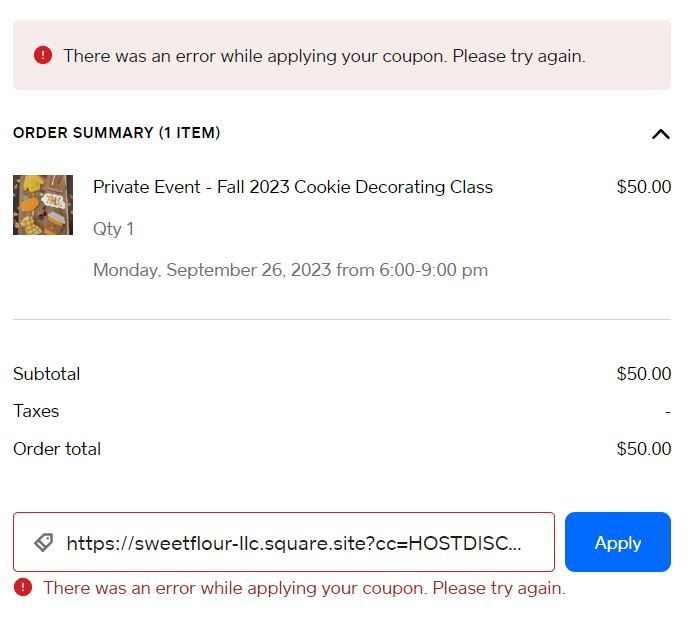The height and width of the screenshot is (637, 692).
Task: Click the Qty 1 text
Action: point(113,229)
